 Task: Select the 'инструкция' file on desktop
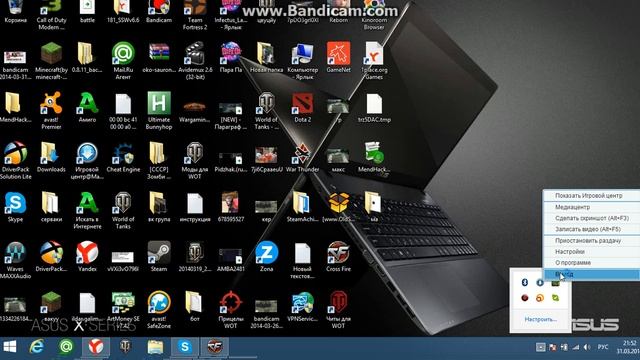tap(195, 208)
